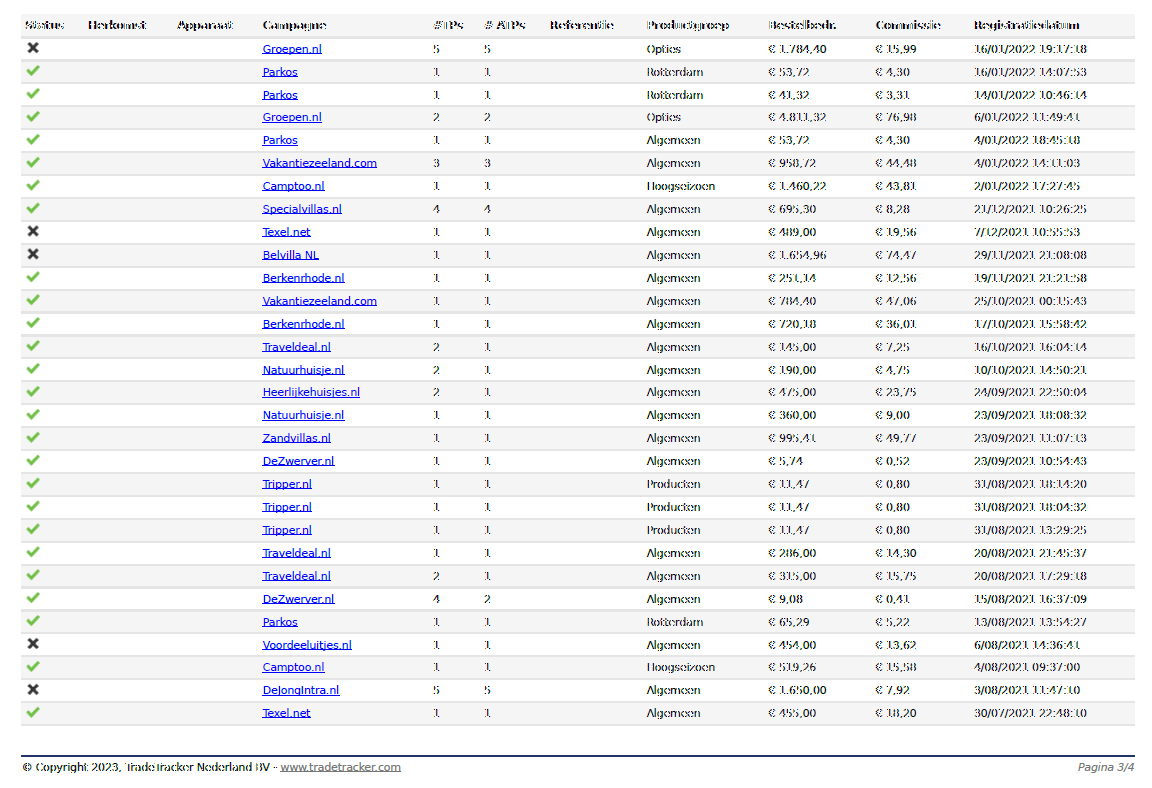This screenshot has height=788, width=1152.
Task: Select the Referentie column header
Action: click(x=582, y=25)
